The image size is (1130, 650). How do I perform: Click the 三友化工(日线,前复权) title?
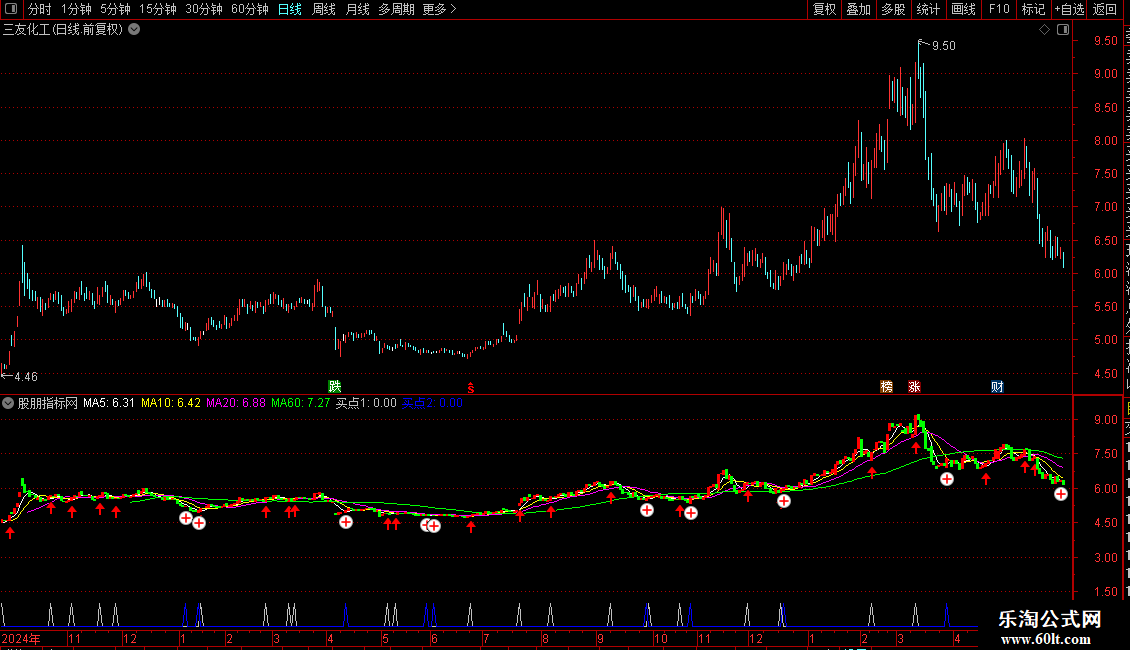coord(63,30)
